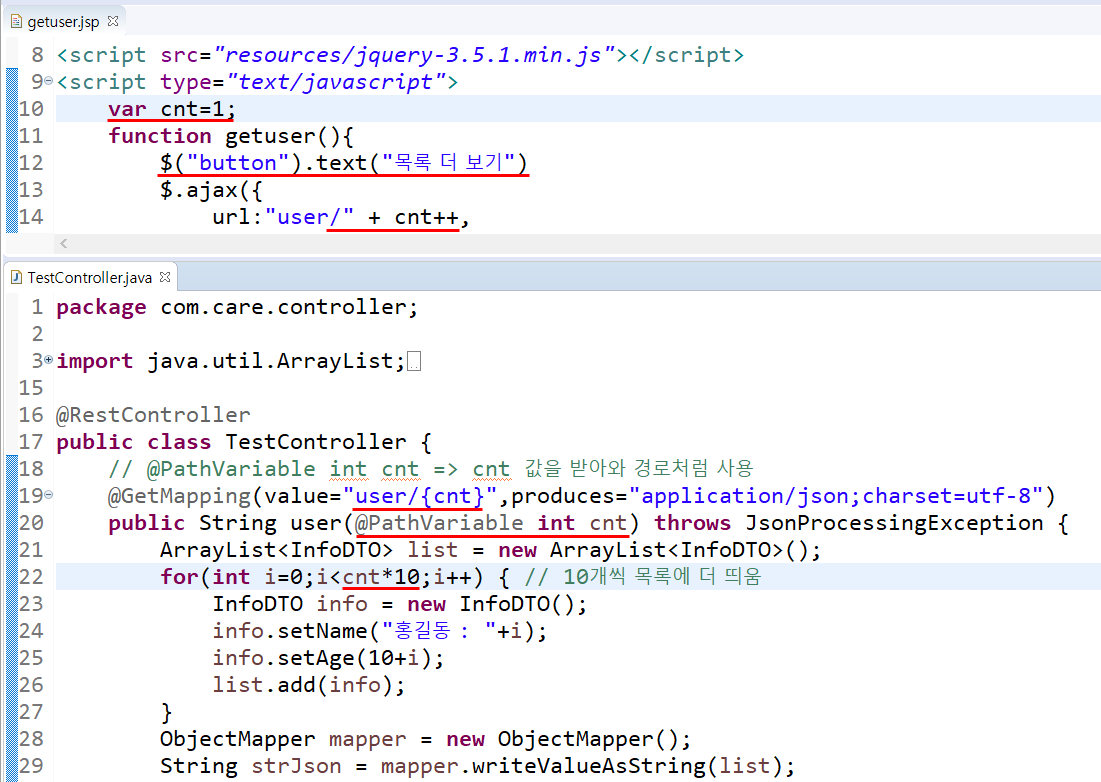Click line number 22 in TestController.java gutter
Viewport: 1101px width, 782px height.
tap(31, 577)
